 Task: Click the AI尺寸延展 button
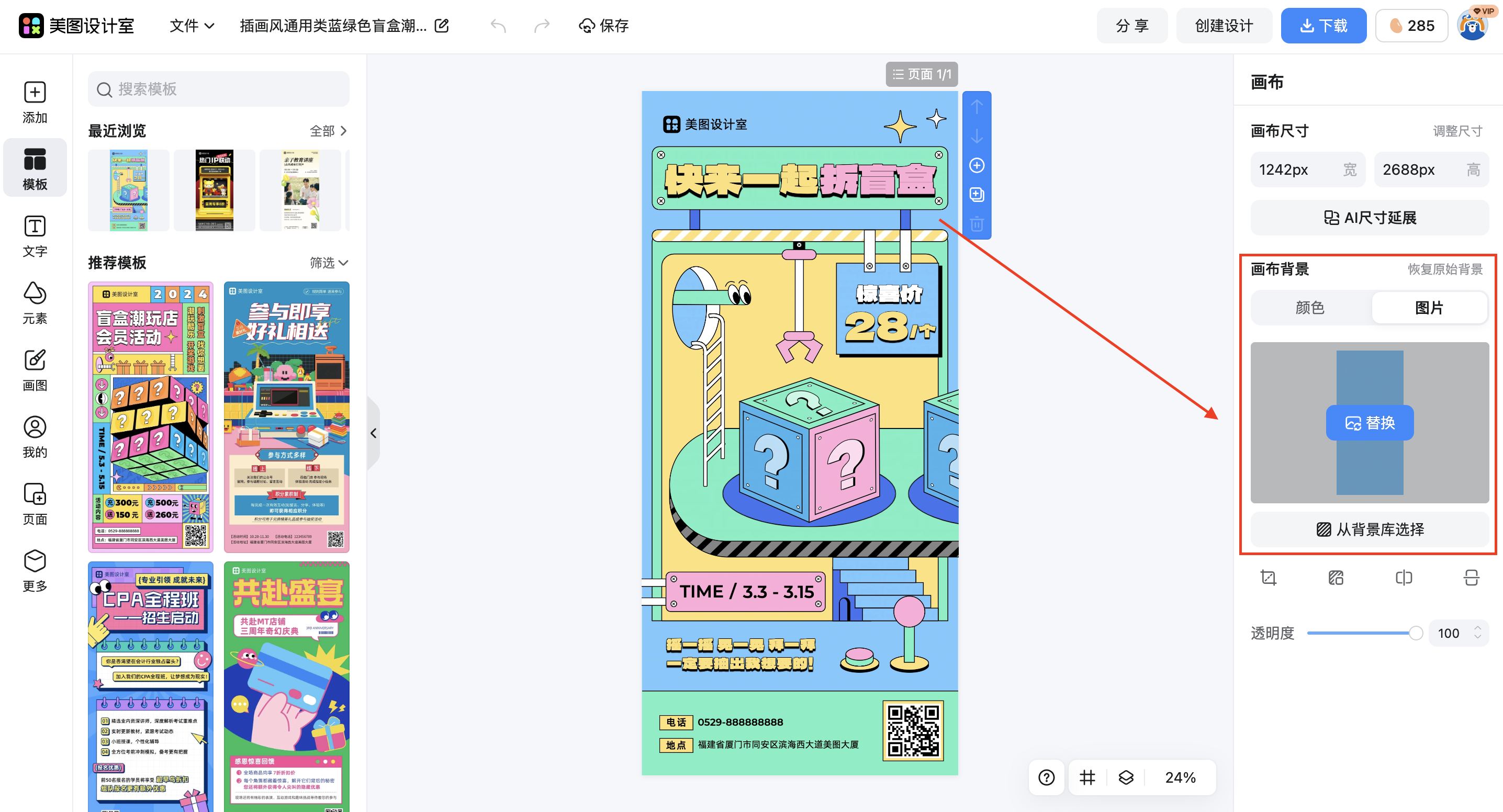[1370, 217]
